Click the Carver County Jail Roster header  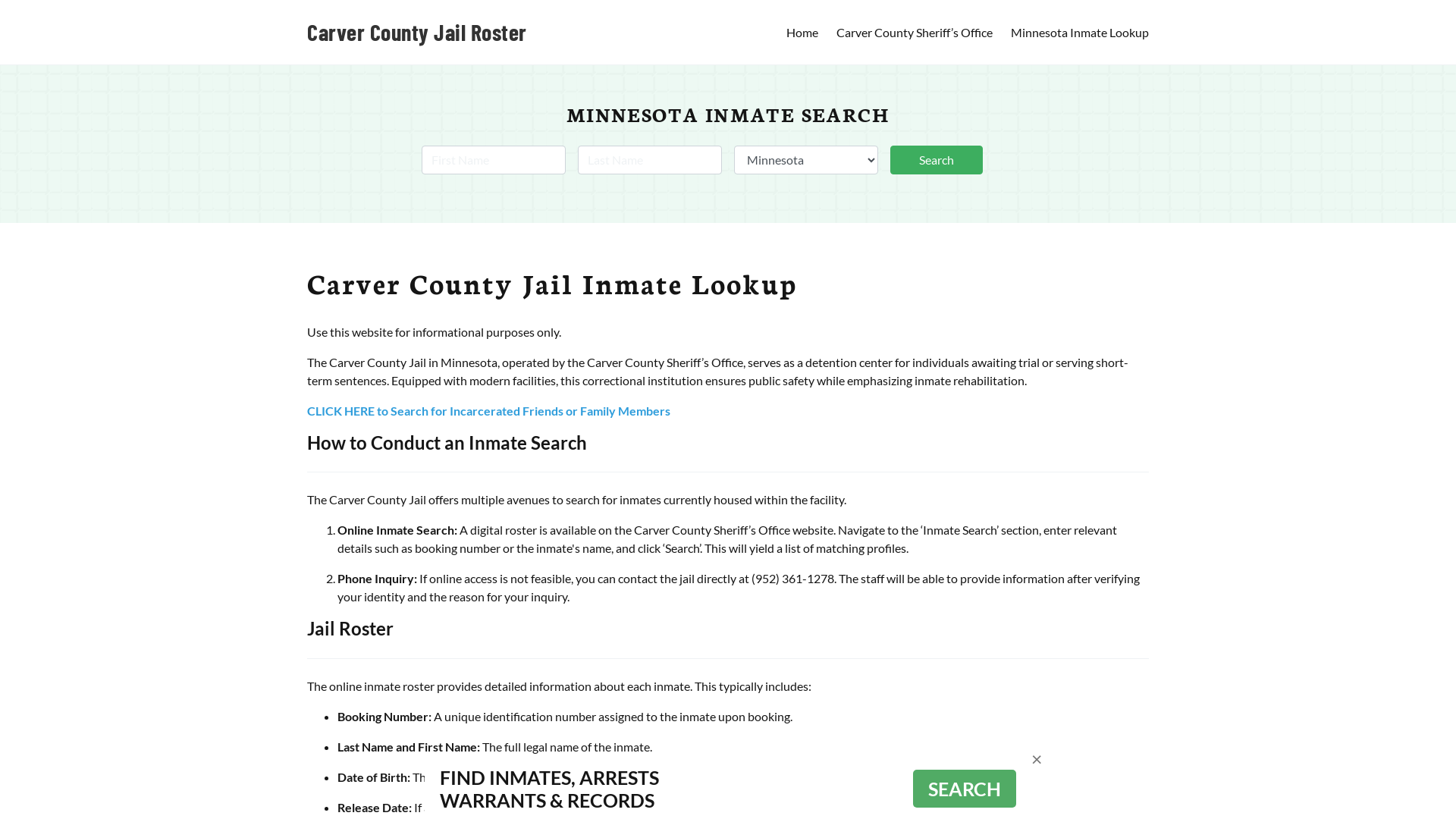pos(416,31)
